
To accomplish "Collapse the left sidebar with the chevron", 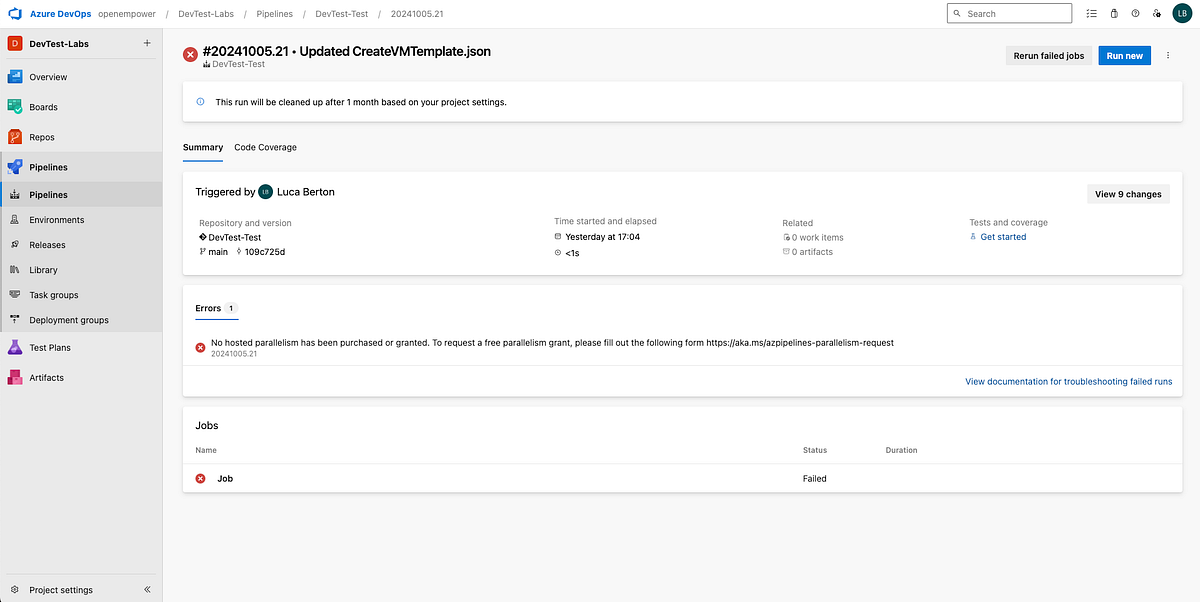I will [x=146, y=589].
